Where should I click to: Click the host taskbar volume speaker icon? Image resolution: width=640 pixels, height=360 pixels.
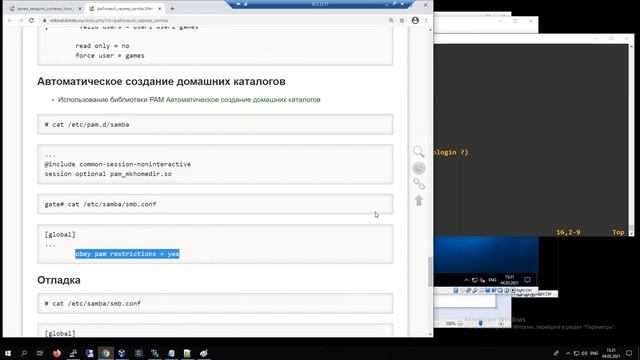pos(584,353)
